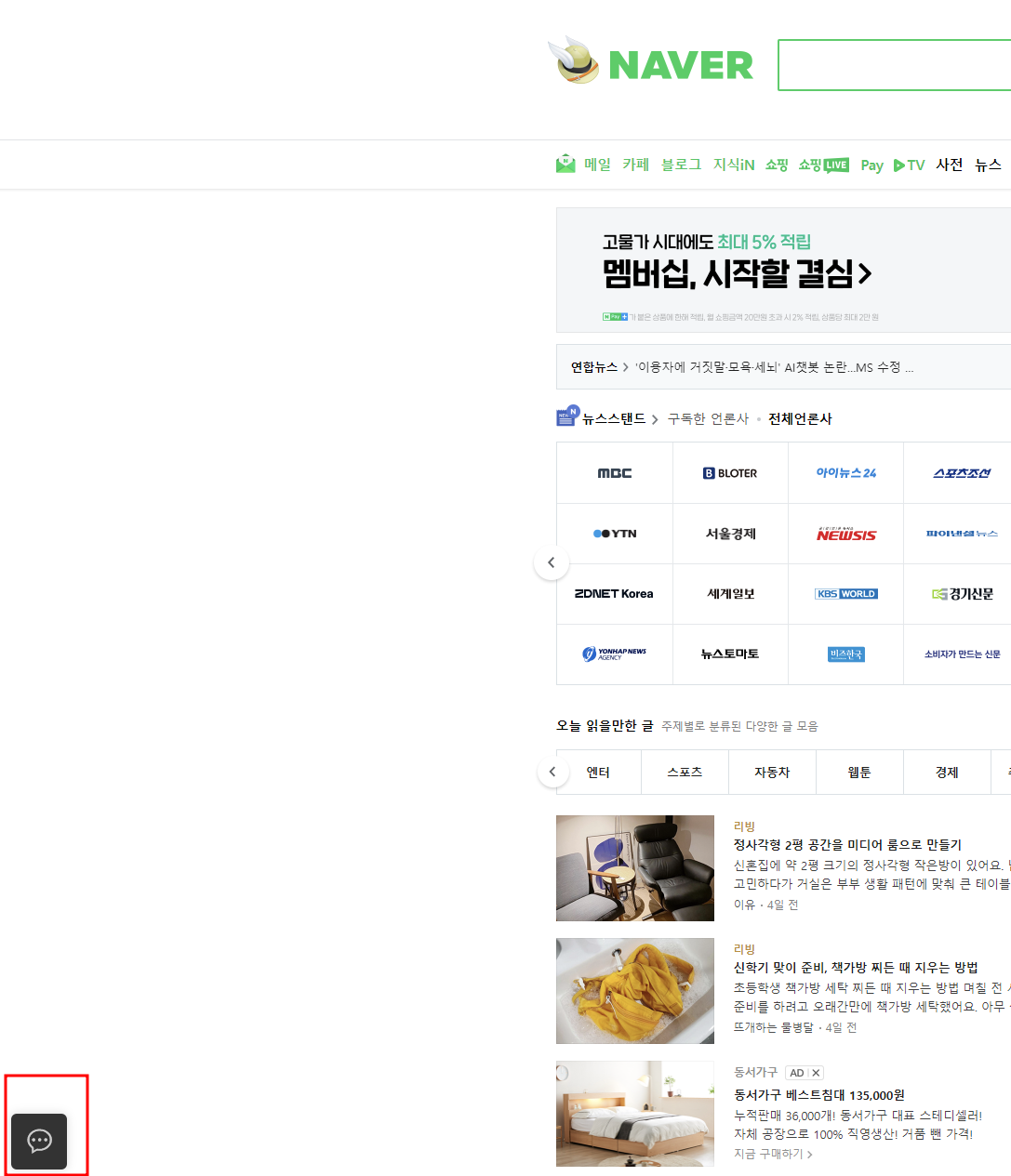The width and height of the screenshot is (1011, 1176).
Task: Open the 파이낸셜뉴스 press logo
Action: (x=962, y=534)
